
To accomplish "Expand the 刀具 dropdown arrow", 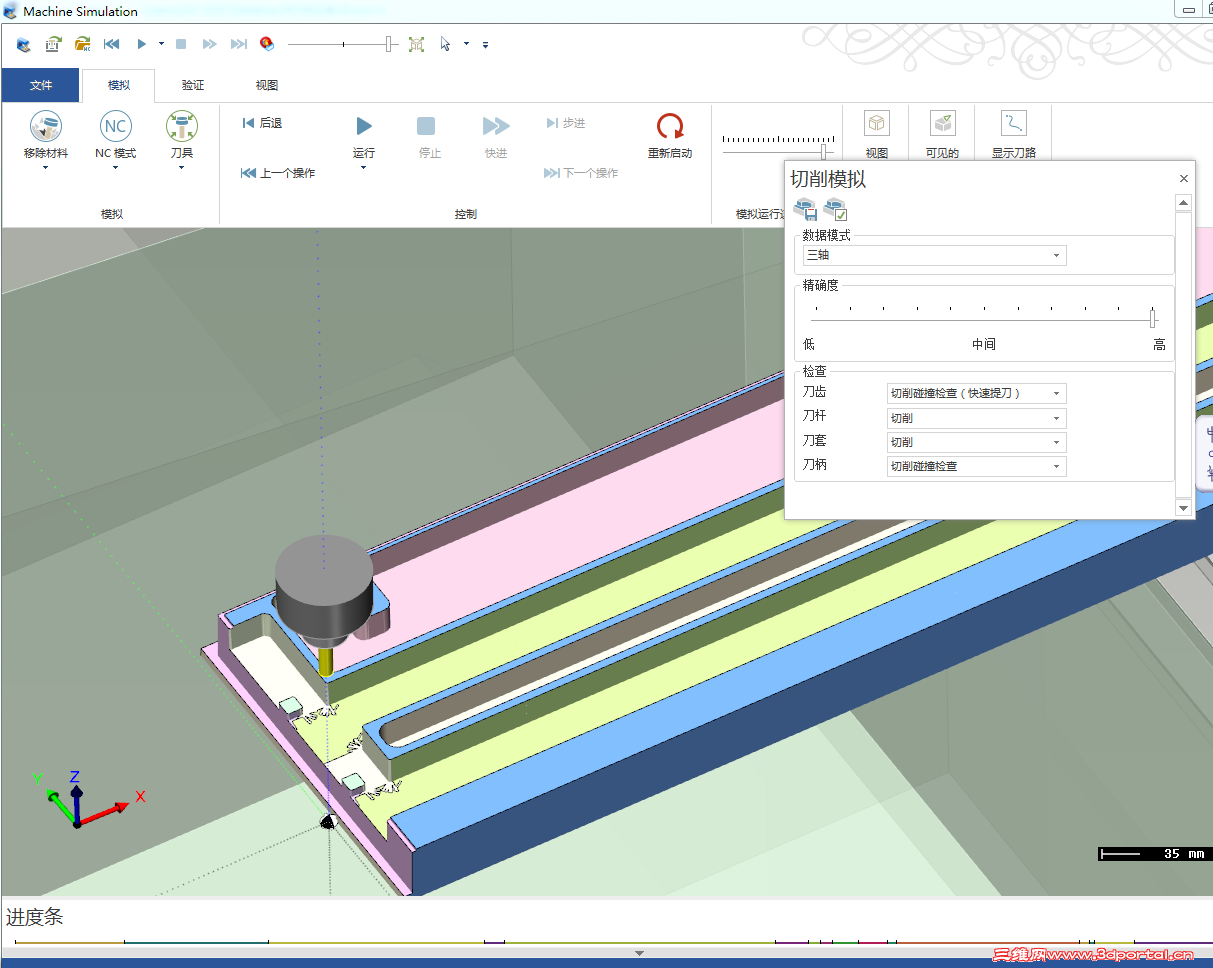I will tap(181, 168).
